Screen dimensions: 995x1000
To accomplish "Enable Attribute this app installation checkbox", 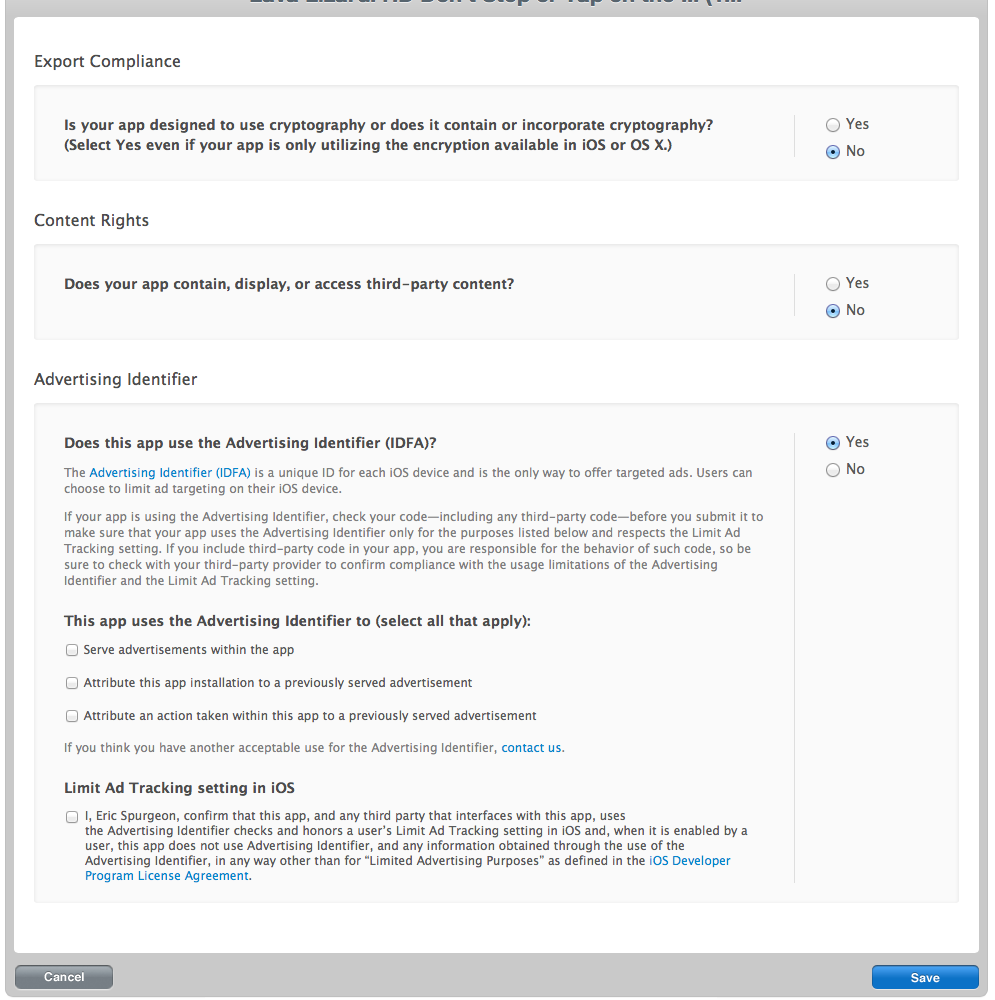I will coord(72,683).
